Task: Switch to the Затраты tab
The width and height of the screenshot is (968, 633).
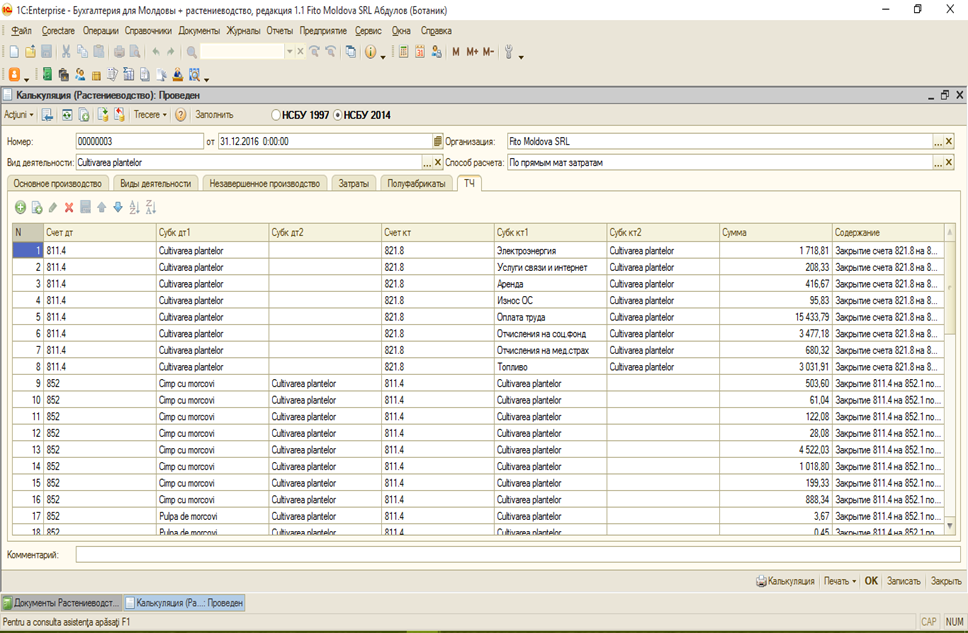Action: pyautogui.click(x=354, y=183)
